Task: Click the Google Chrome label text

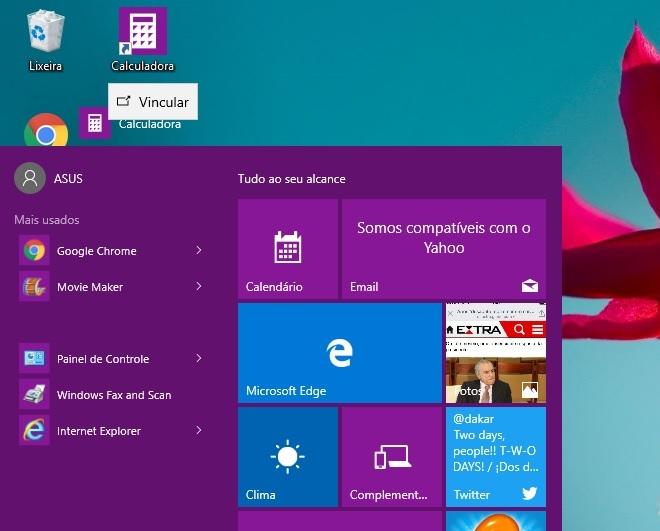Action: (96, 251)
